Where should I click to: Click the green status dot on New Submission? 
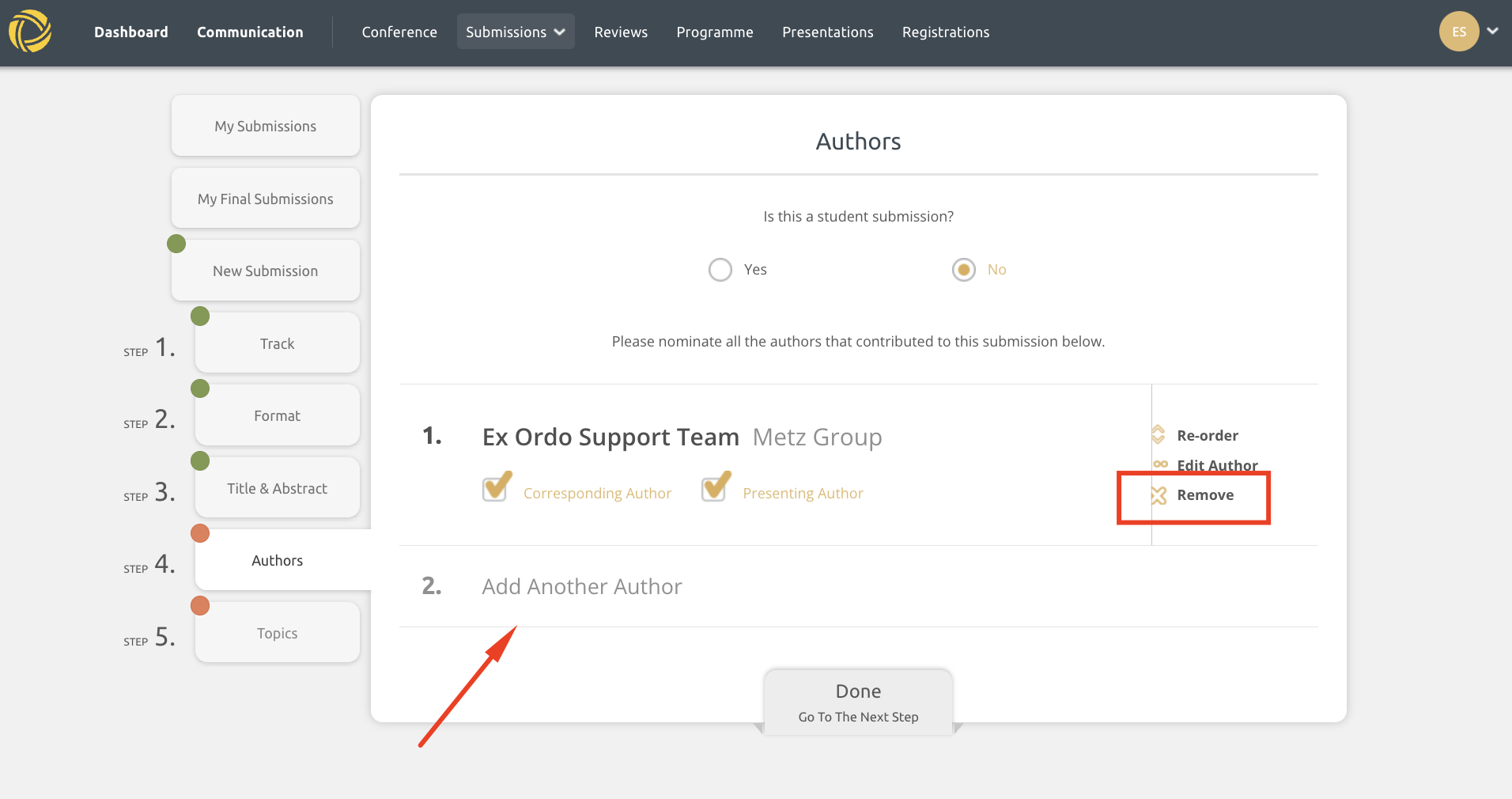[176, 244]
